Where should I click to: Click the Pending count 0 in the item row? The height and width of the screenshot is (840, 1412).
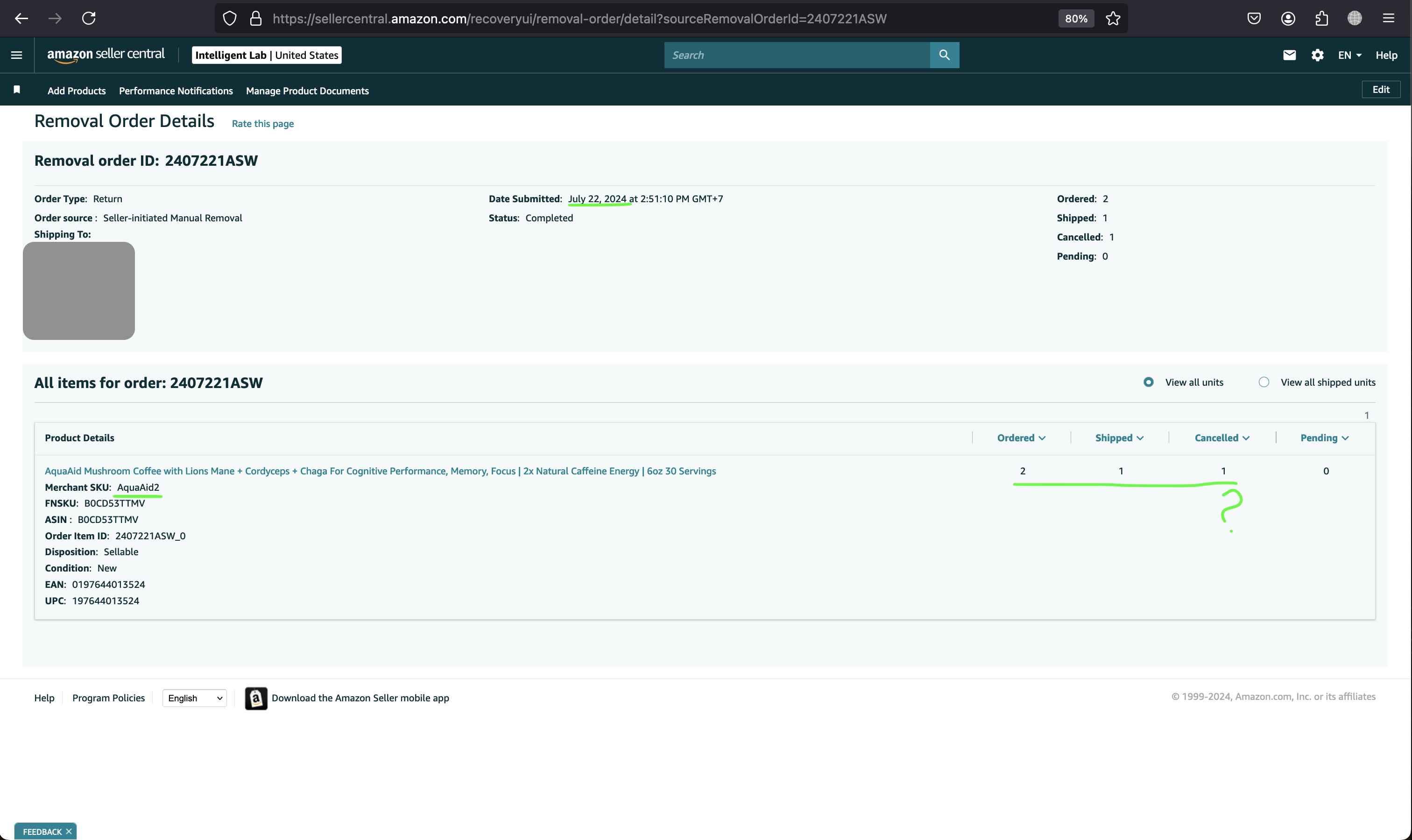point(1326,470)
